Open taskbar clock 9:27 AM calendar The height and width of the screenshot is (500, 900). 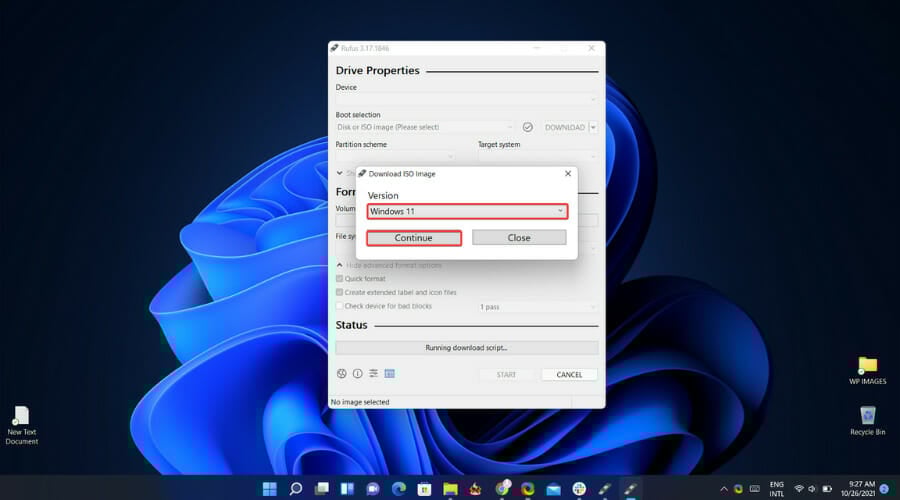(x=858, y=489)
